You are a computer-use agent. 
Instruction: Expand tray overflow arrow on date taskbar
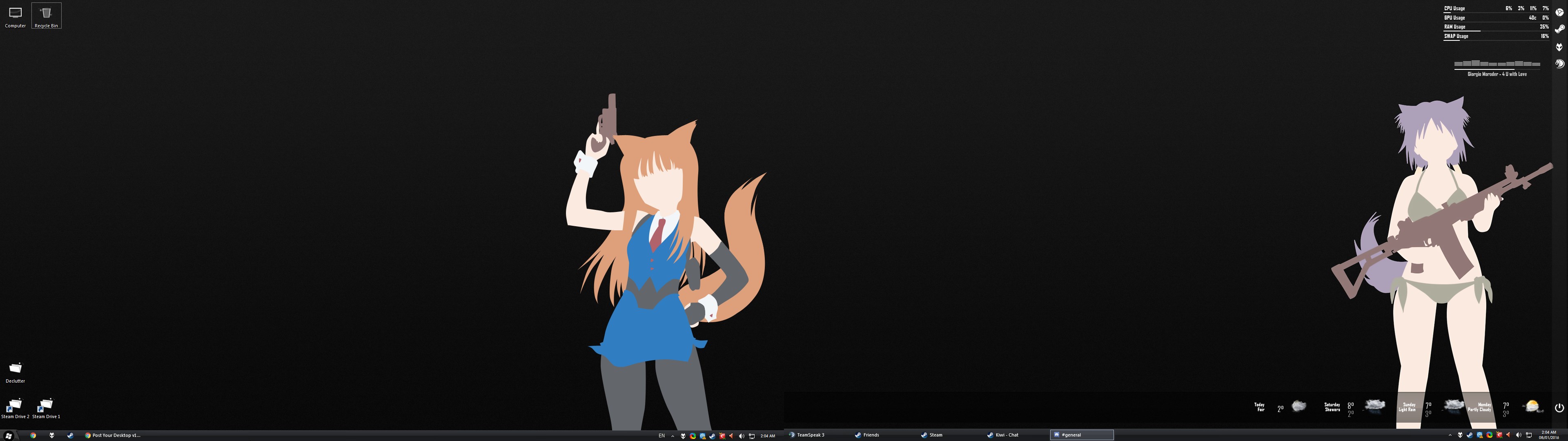click(1450, 436)
